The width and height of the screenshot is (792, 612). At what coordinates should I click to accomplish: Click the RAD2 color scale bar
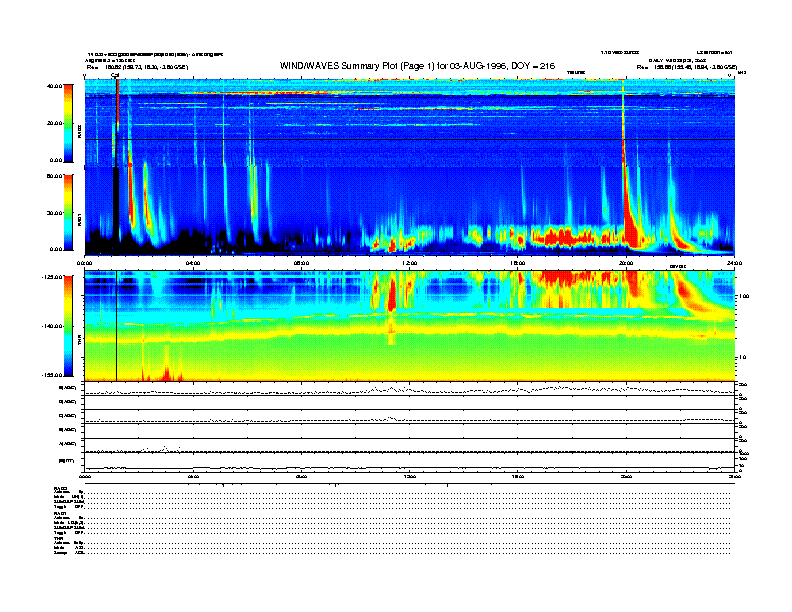[68, 123]
